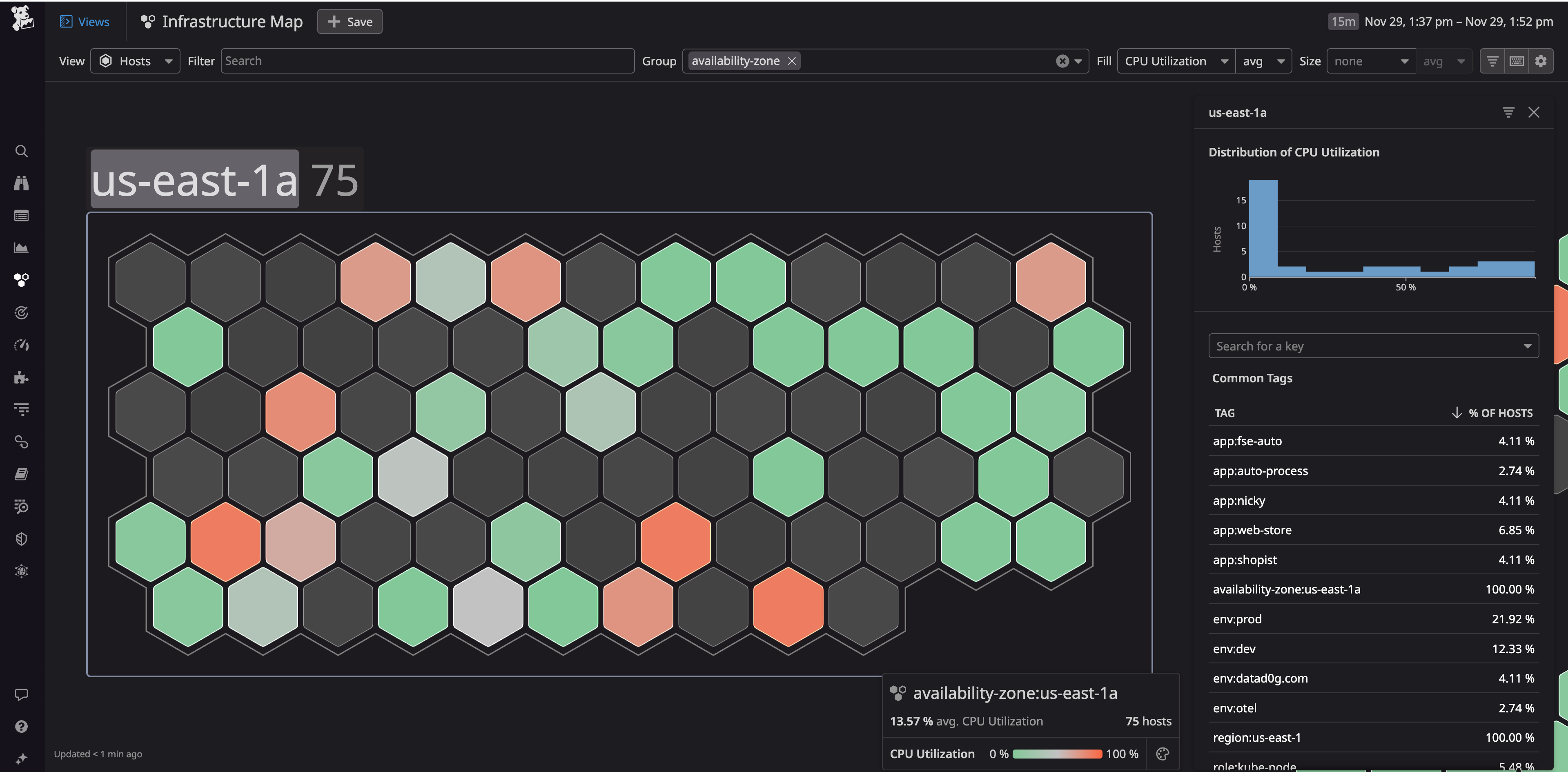Open Watchdog using the binoculars sidebar icon
The image size is (1568, 772).
point(21,183)
